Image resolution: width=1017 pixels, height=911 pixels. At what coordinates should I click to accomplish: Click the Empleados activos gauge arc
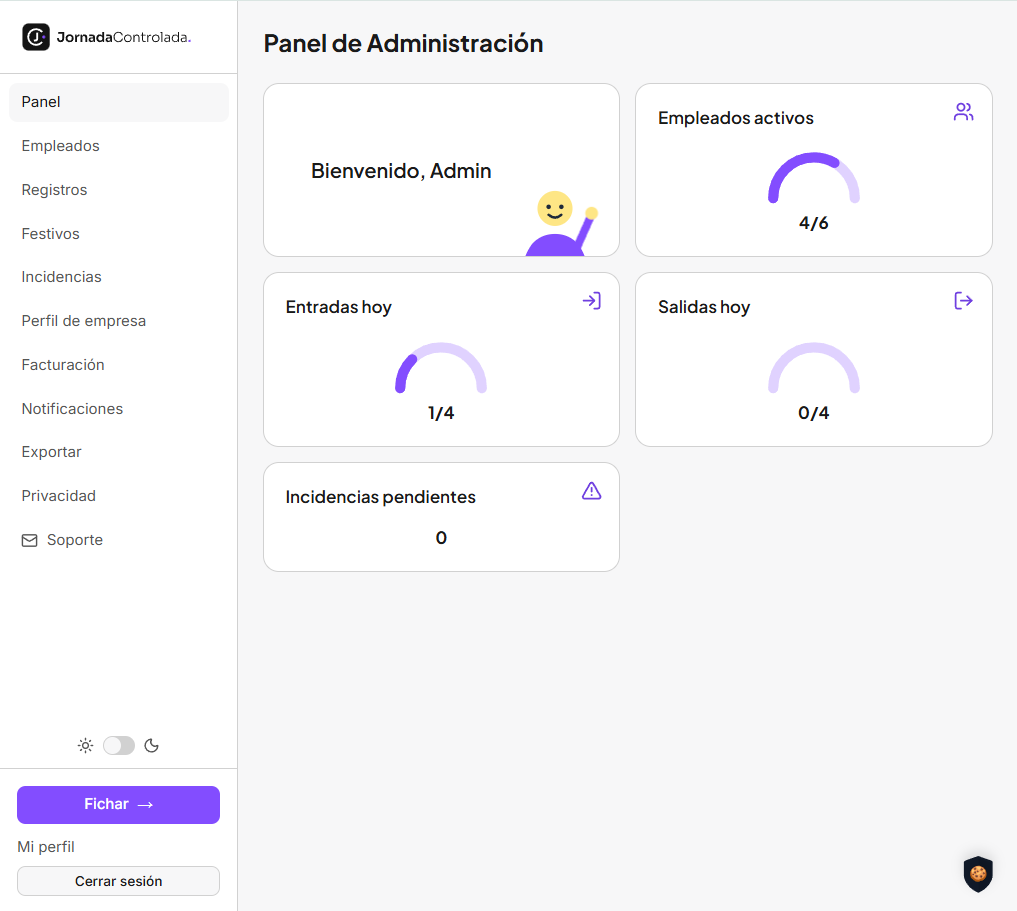point(813,177)
